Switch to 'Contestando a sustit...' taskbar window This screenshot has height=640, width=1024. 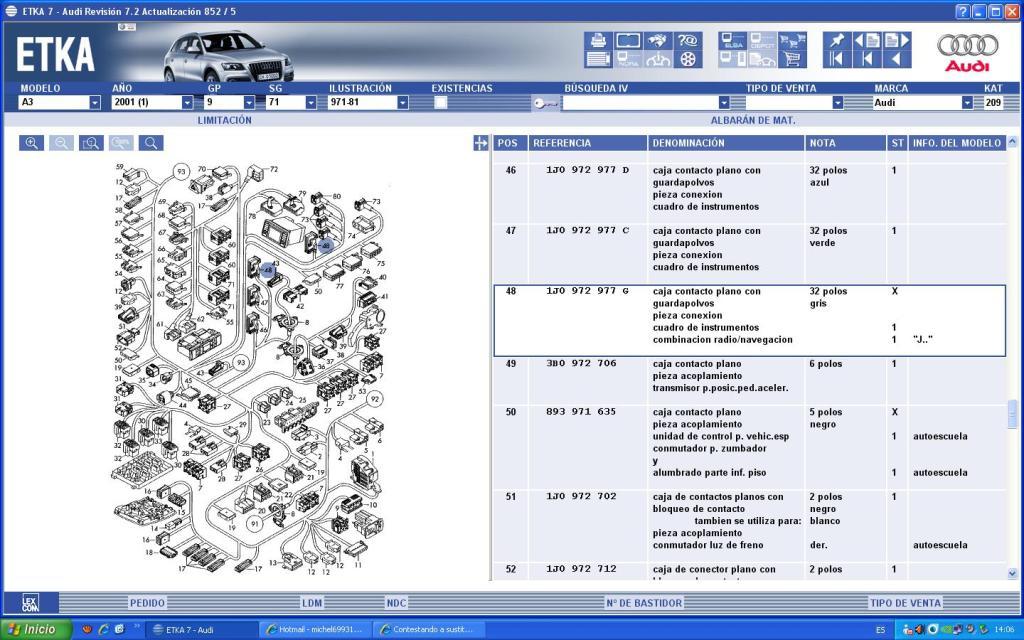(x=429, y=630)
